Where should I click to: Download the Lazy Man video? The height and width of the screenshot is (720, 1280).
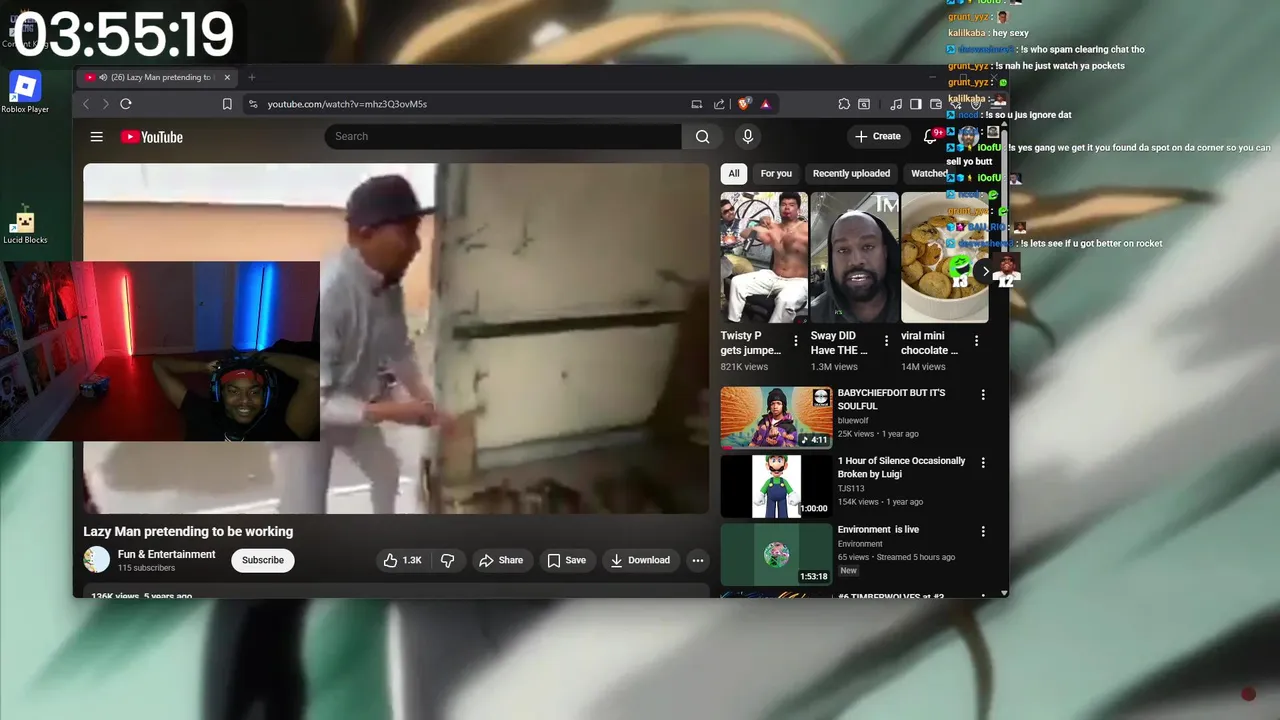coord(640,560)
